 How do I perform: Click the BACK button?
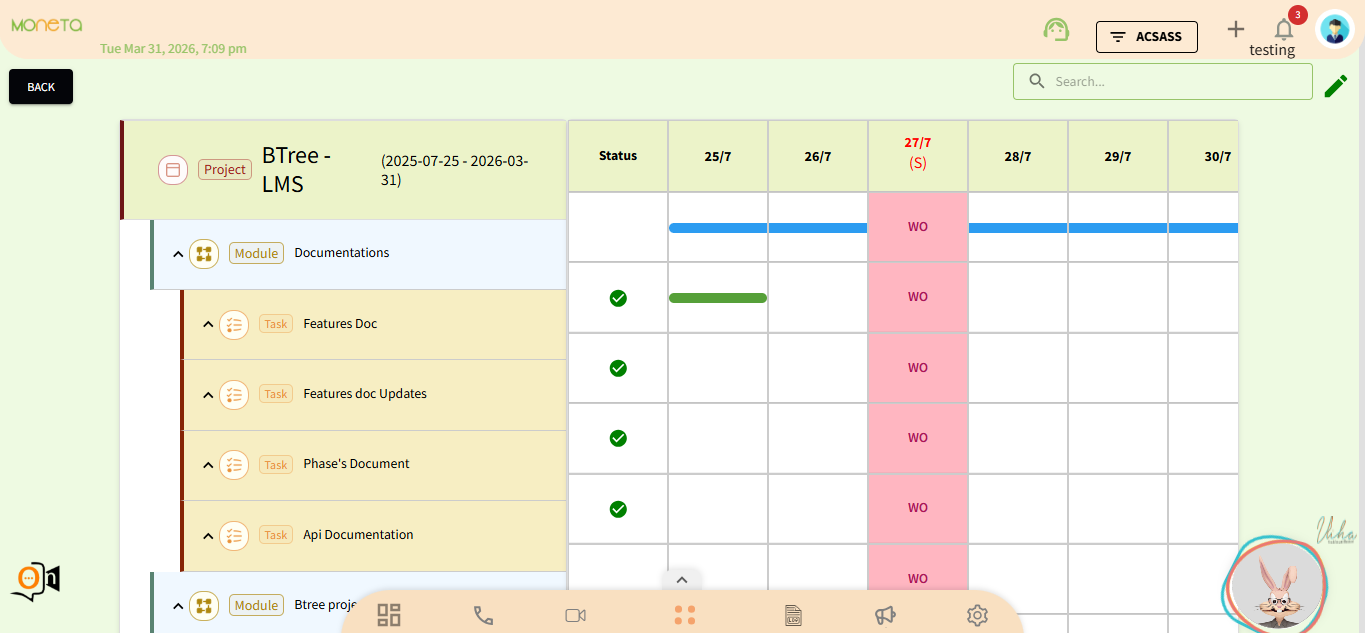pyautogui.click(x=41, y=87)
